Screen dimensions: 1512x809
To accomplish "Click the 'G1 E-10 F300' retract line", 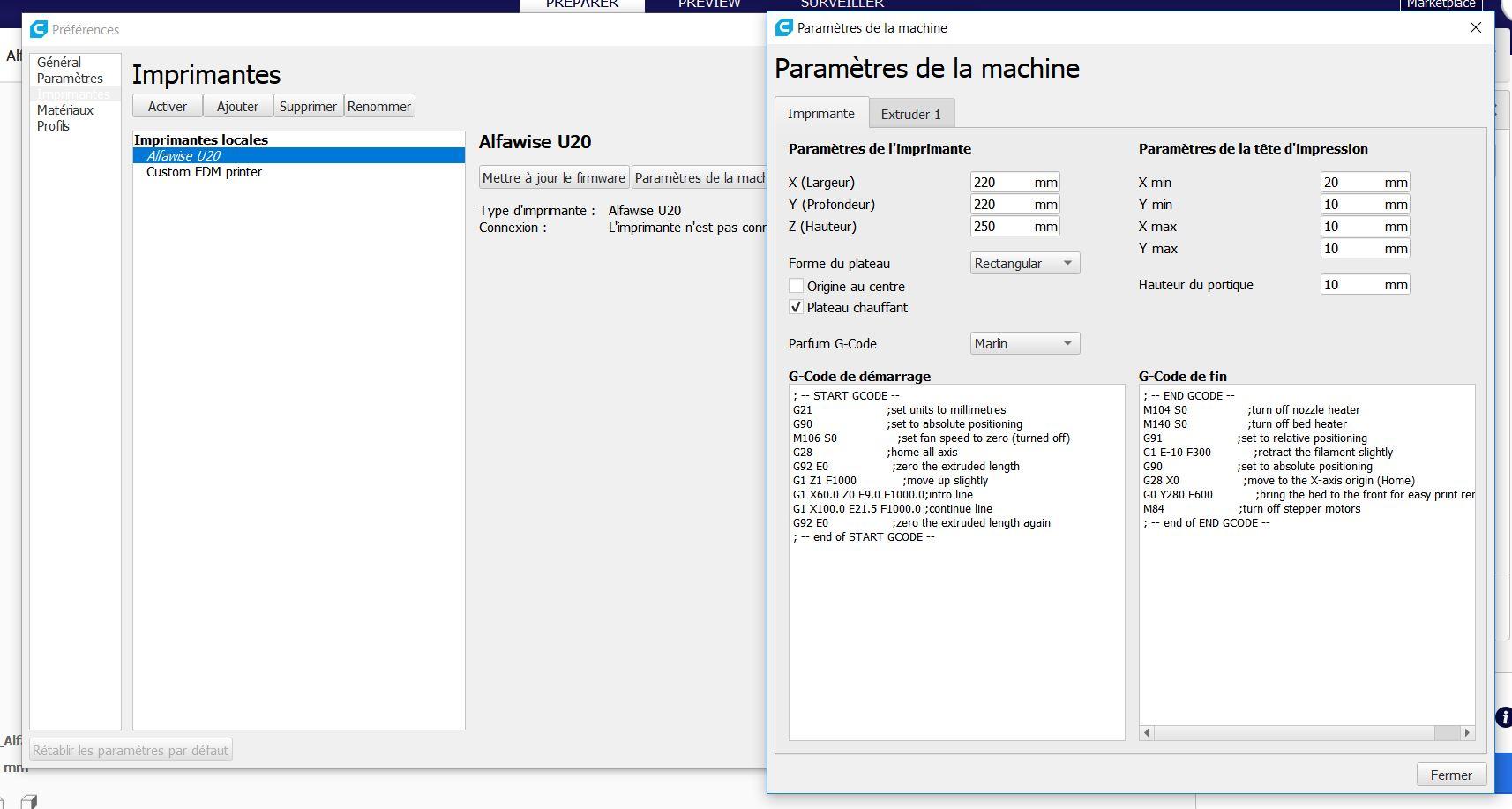I will point(1269,452).
